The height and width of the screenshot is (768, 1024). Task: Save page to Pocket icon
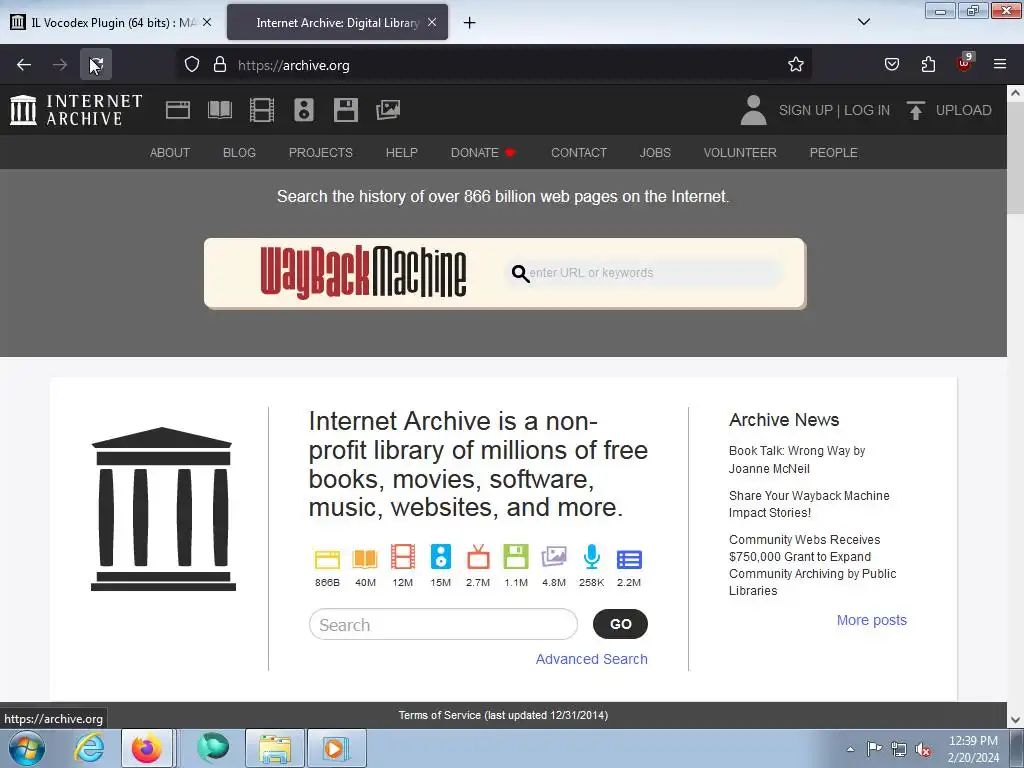(891, 65)
